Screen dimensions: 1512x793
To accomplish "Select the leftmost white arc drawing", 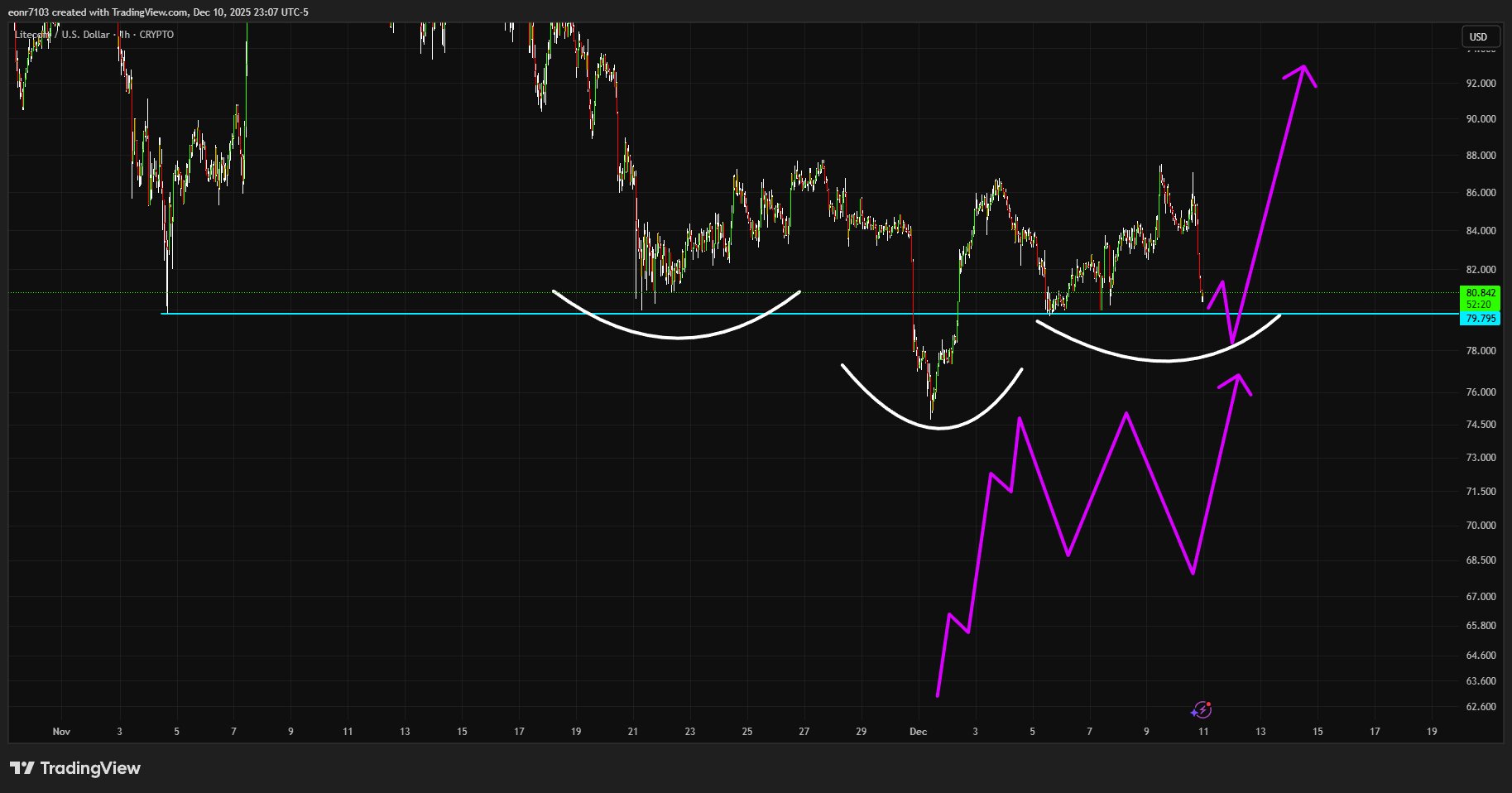I will (679, 337).
